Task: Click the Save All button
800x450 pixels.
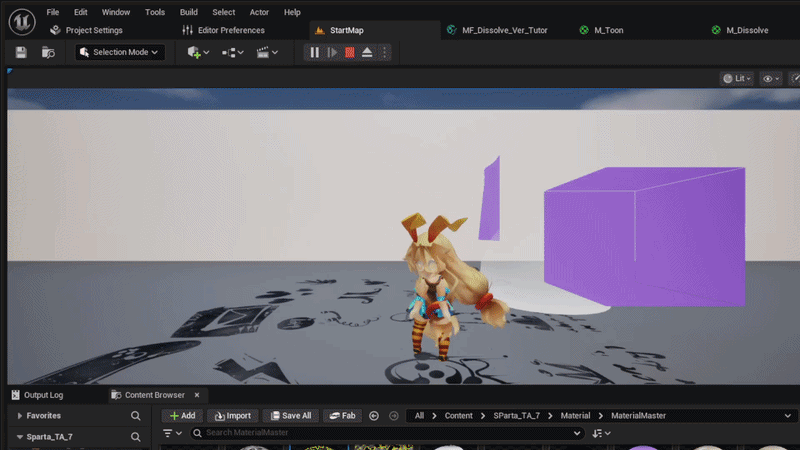Action: (x=291, y=416)
